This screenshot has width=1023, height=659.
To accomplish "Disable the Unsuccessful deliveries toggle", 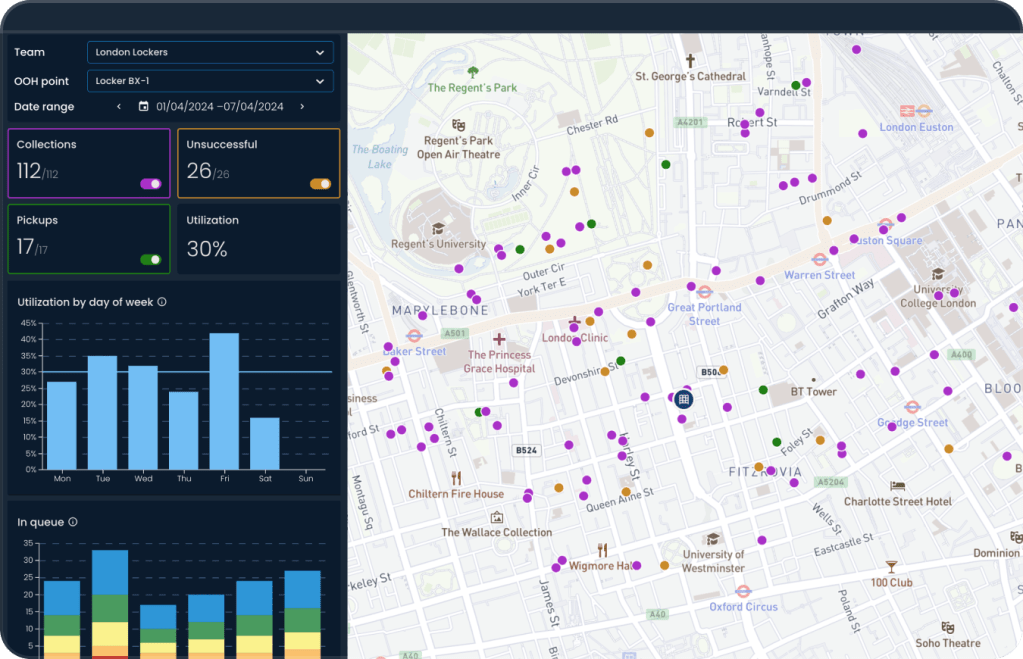I will click(x=321, y=183).
